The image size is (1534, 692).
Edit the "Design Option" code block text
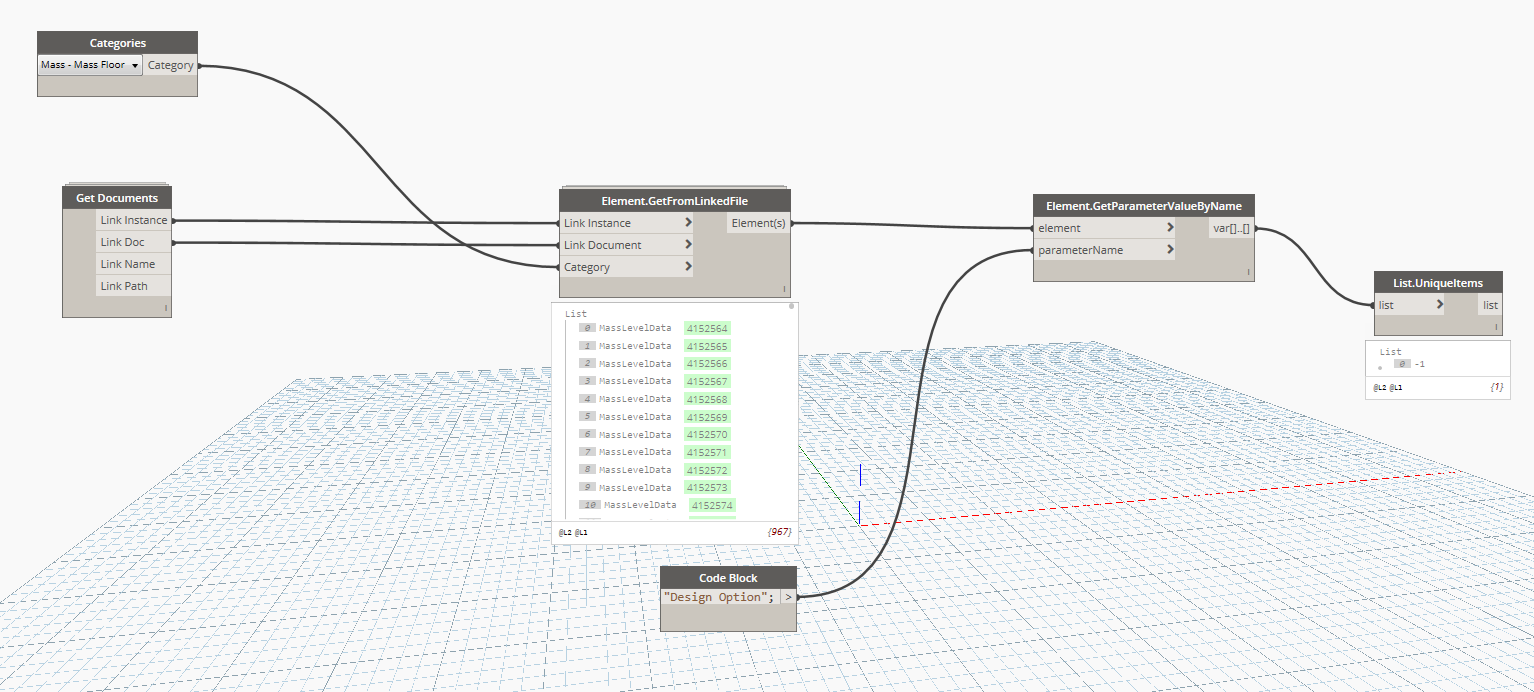point(719,597)
